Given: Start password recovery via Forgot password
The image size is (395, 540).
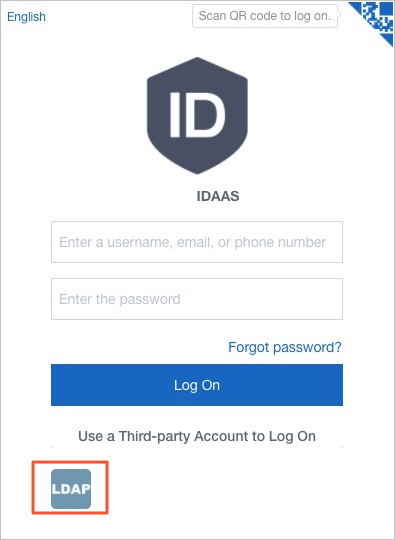Looking at the screenshot, I should 285,347.
